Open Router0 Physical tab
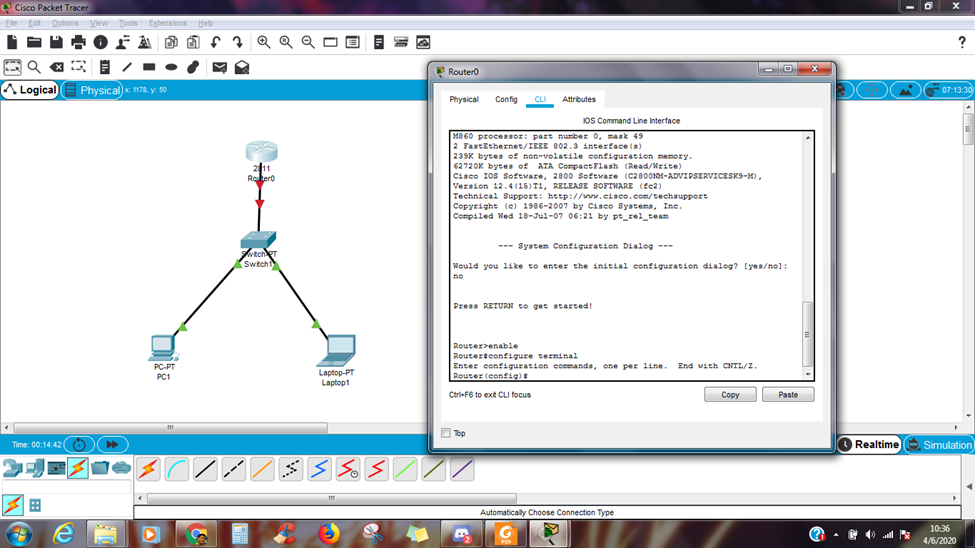This screenshot has height=548, width=975. tap(464, 100)
